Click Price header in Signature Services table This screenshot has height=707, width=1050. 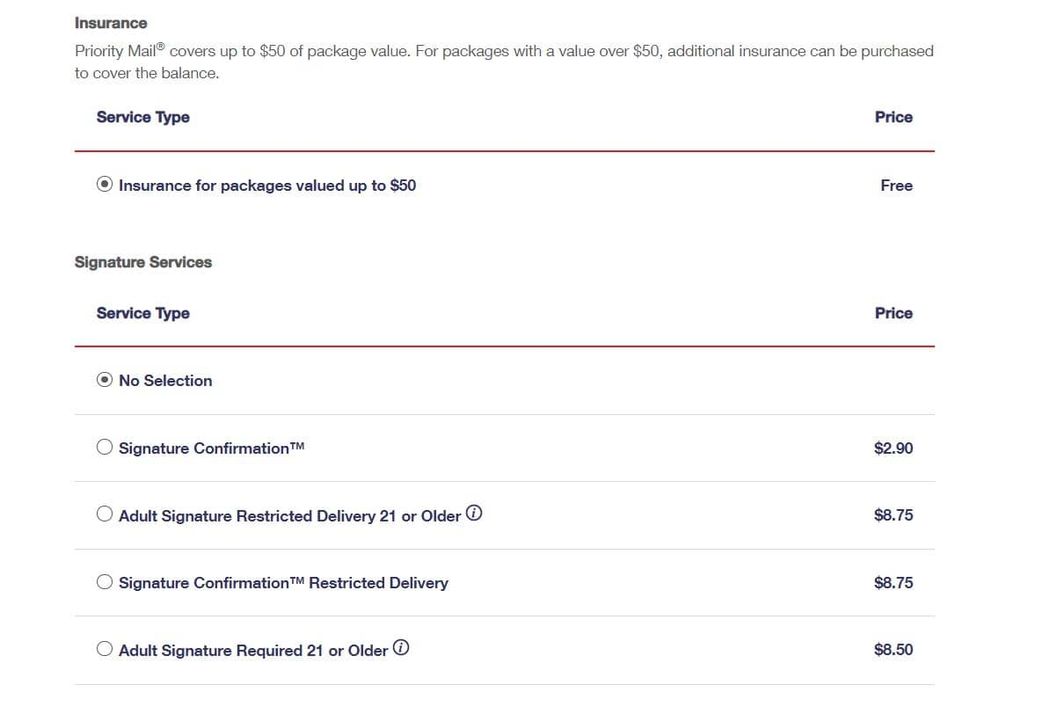[x=893, y=313]
